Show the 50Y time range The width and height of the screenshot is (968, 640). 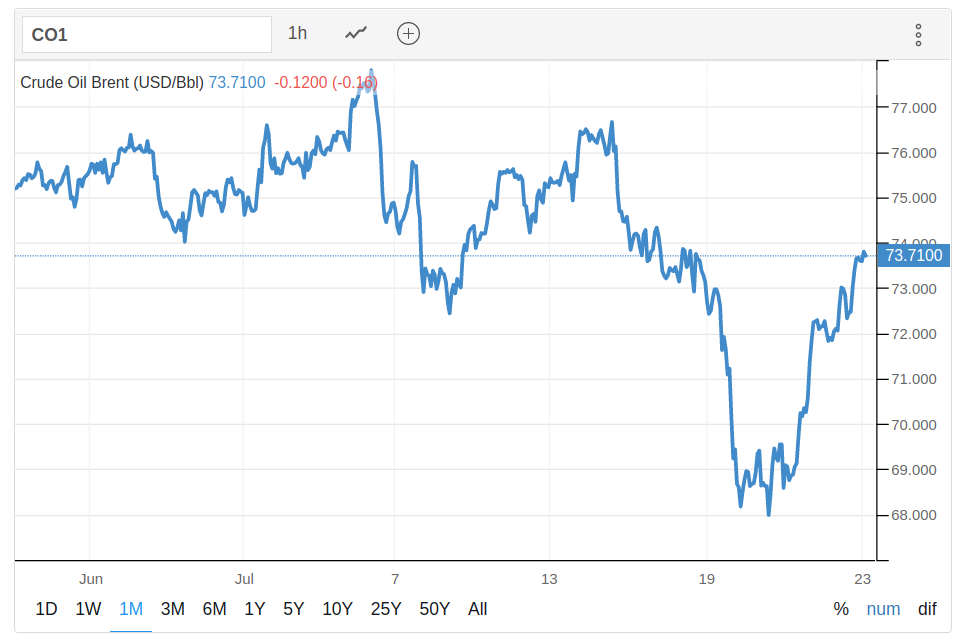point(435,609)
